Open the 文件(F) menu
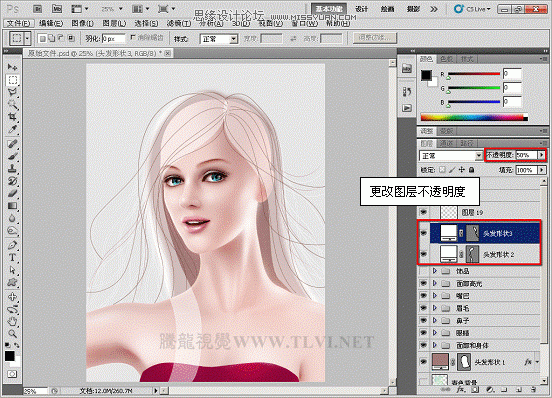The height and width of the screenshot is (398, 552). pyautogui.click(x=19, y=23)
